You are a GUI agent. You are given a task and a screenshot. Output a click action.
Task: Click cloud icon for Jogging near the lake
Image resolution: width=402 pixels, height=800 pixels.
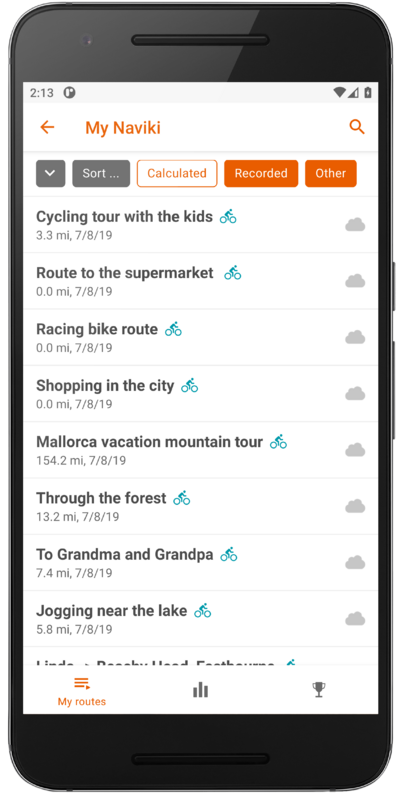click(x=355, y=619)
